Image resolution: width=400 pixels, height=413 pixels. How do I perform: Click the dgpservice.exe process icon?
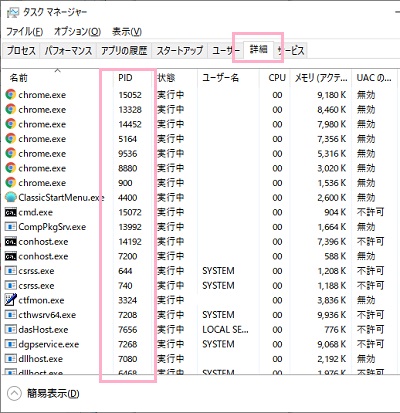point(11,344)
